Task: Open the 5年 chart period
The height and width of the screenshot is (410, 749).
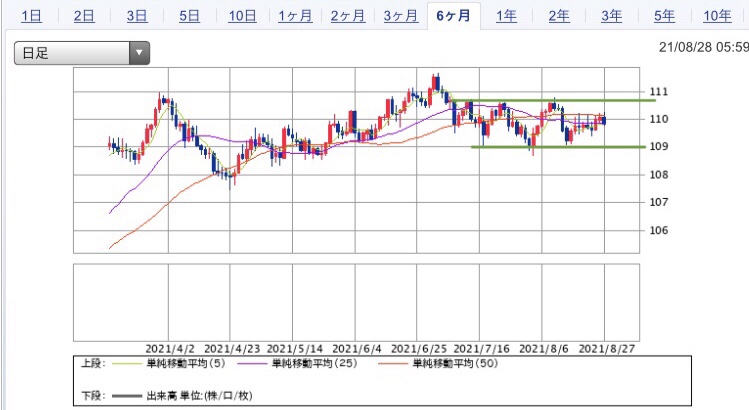Action: click(x=664, y=16)
